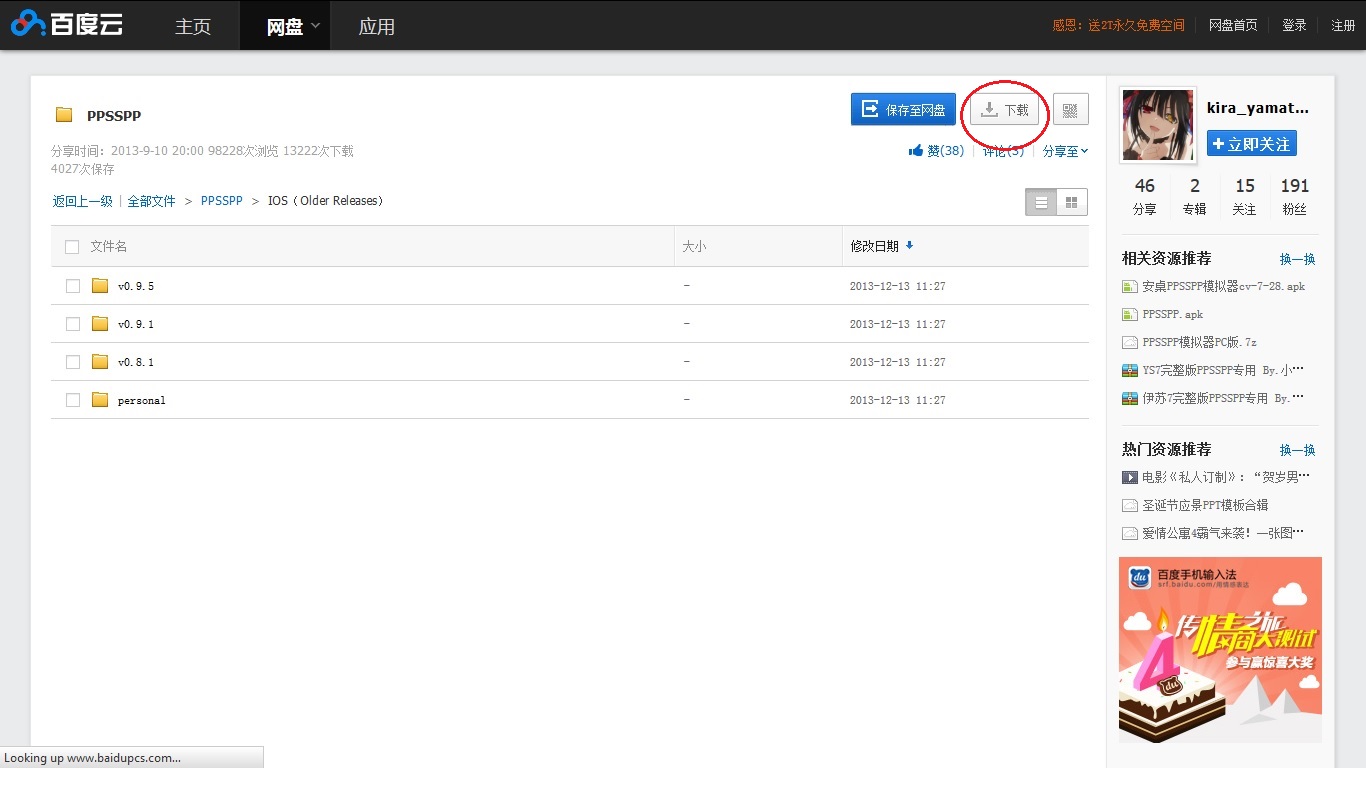The height and width of the screenshot is (811, 1366).
Task: Click the 下载 download button
Action: point(1005,110)
